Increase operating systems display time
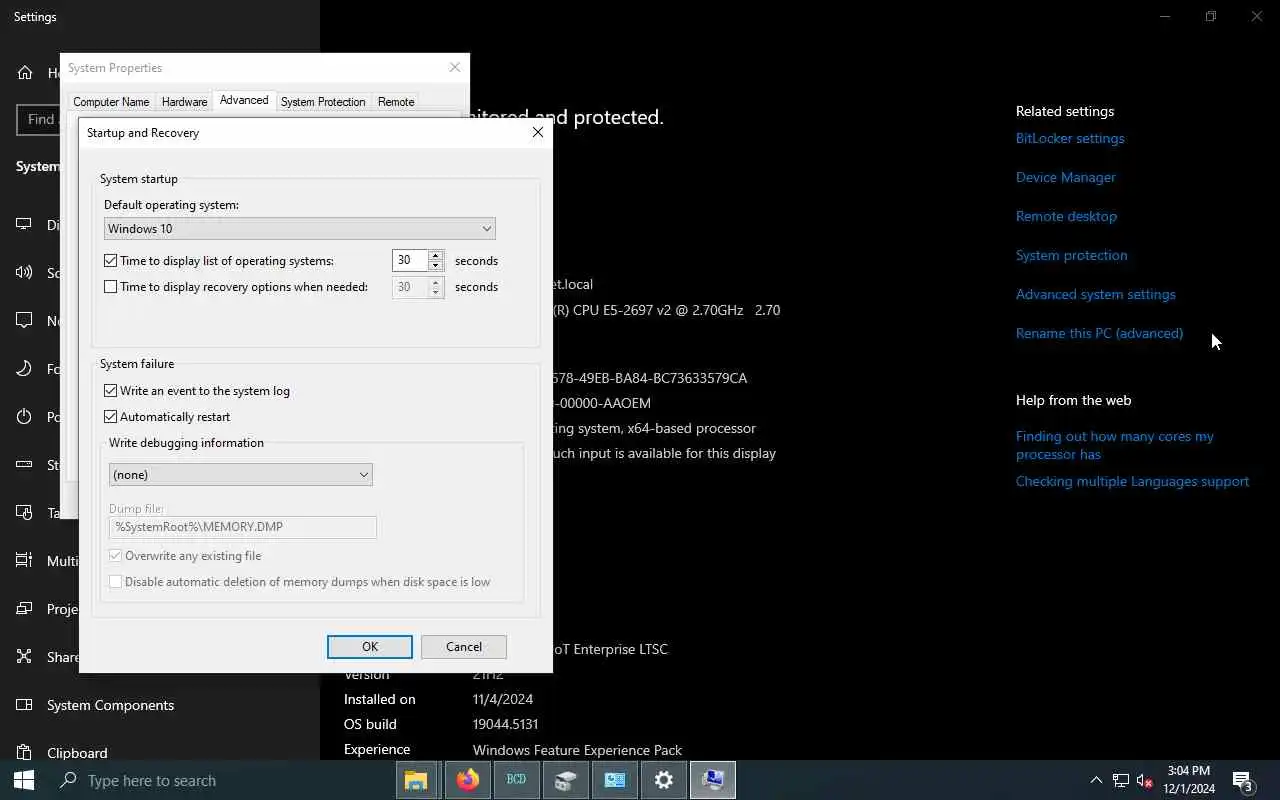The height and width of the screenshot is (800, 1280). [x=436, y=255]
